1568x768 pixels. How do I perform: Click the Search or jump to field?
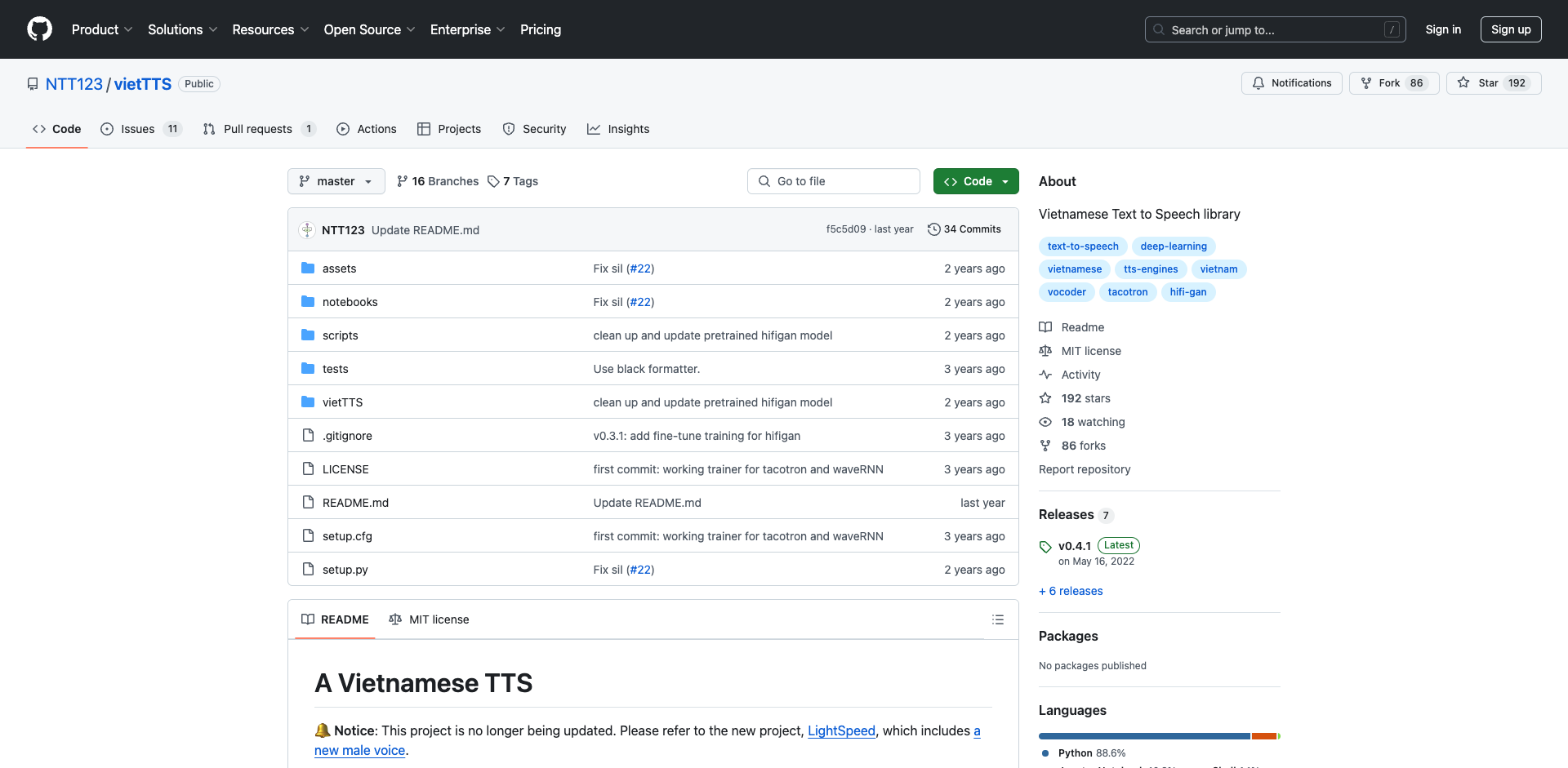click(x=1276, y=29)
